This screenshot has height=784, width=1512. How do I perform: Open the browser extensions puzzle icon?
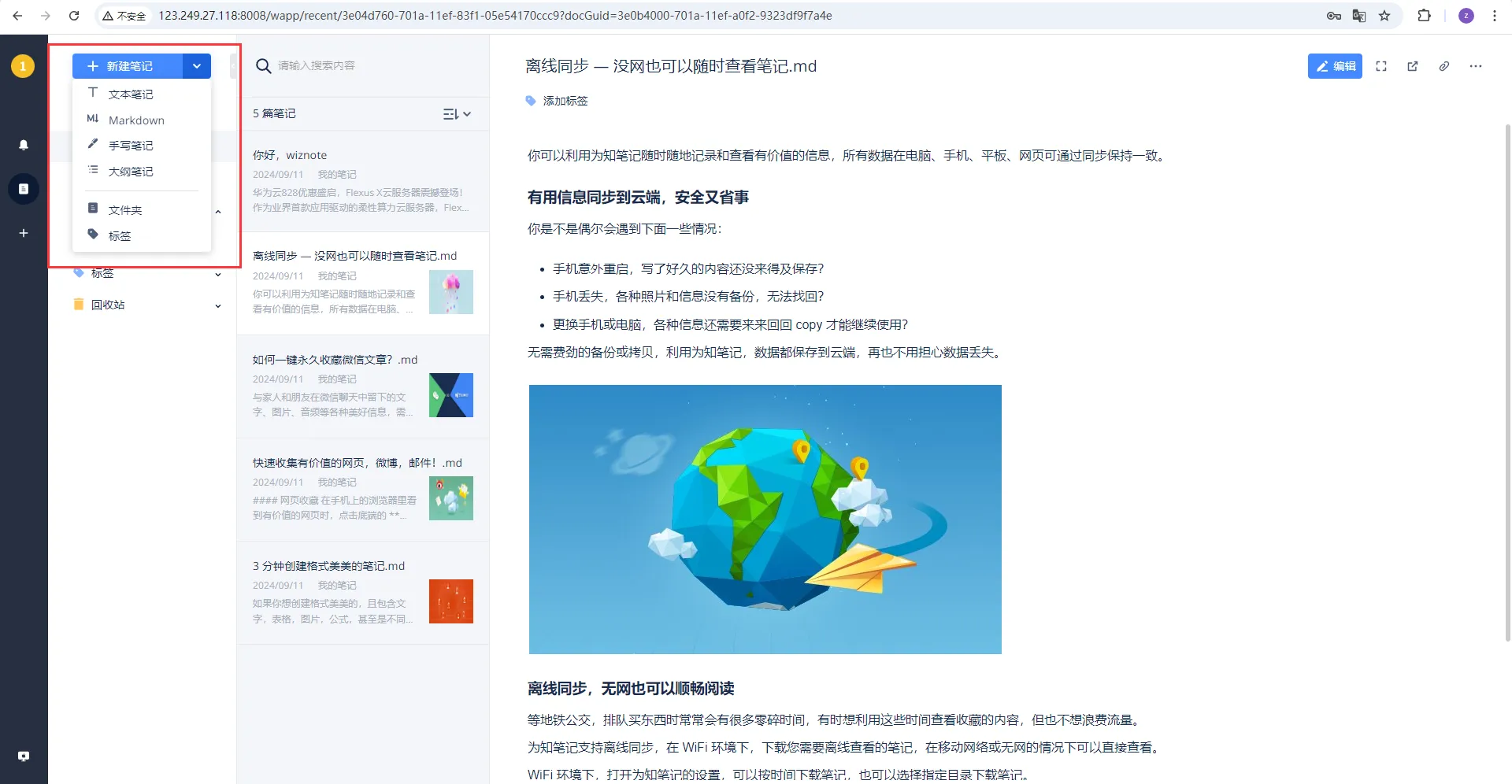1424,16
